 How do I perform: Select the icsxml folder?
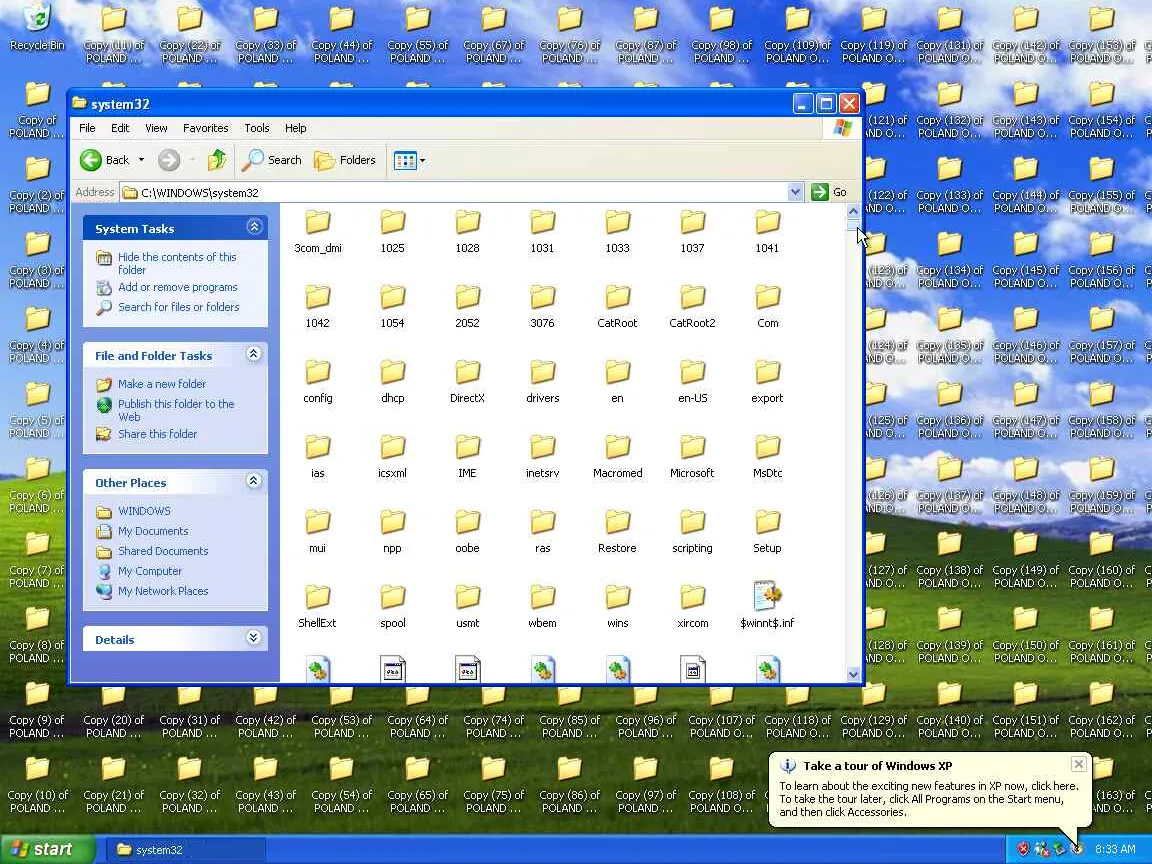coord(392,457)
